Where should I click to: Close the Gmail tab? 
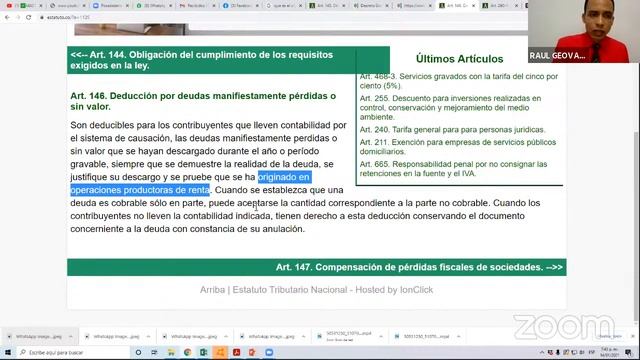[214, 6]
